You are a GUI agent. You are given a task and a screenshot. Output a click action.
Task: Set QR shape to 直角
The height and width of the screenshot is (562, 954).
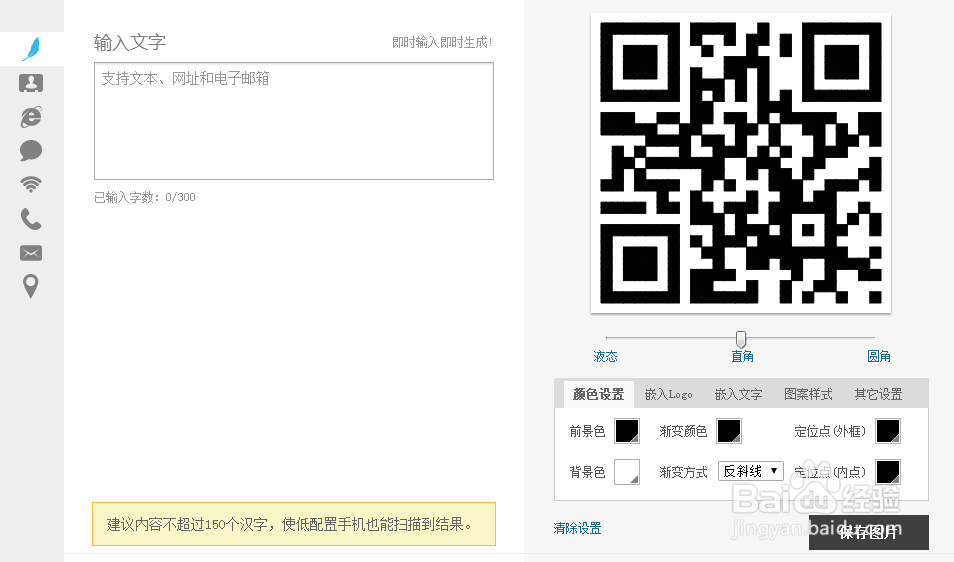point(742,356)
